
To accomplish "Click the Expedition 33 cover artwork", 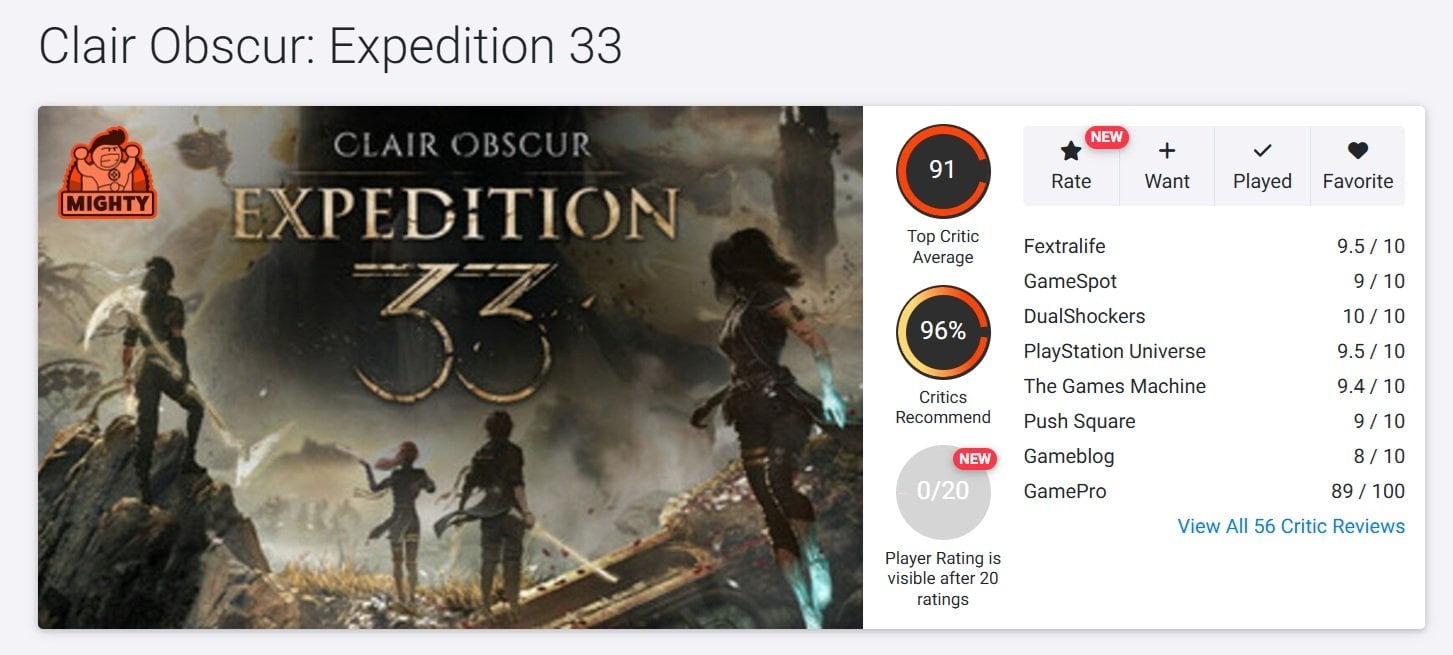I will point(450,367).
